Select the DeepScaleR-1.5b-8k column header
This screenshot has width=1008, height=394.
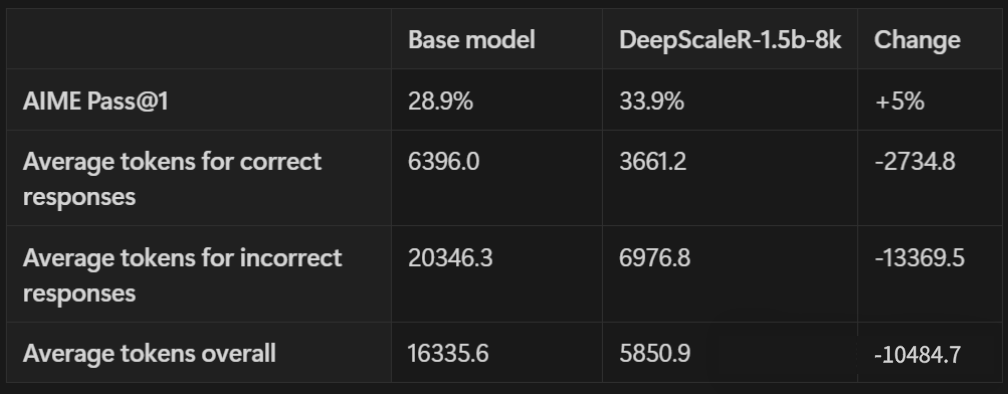tap(730, 40)
